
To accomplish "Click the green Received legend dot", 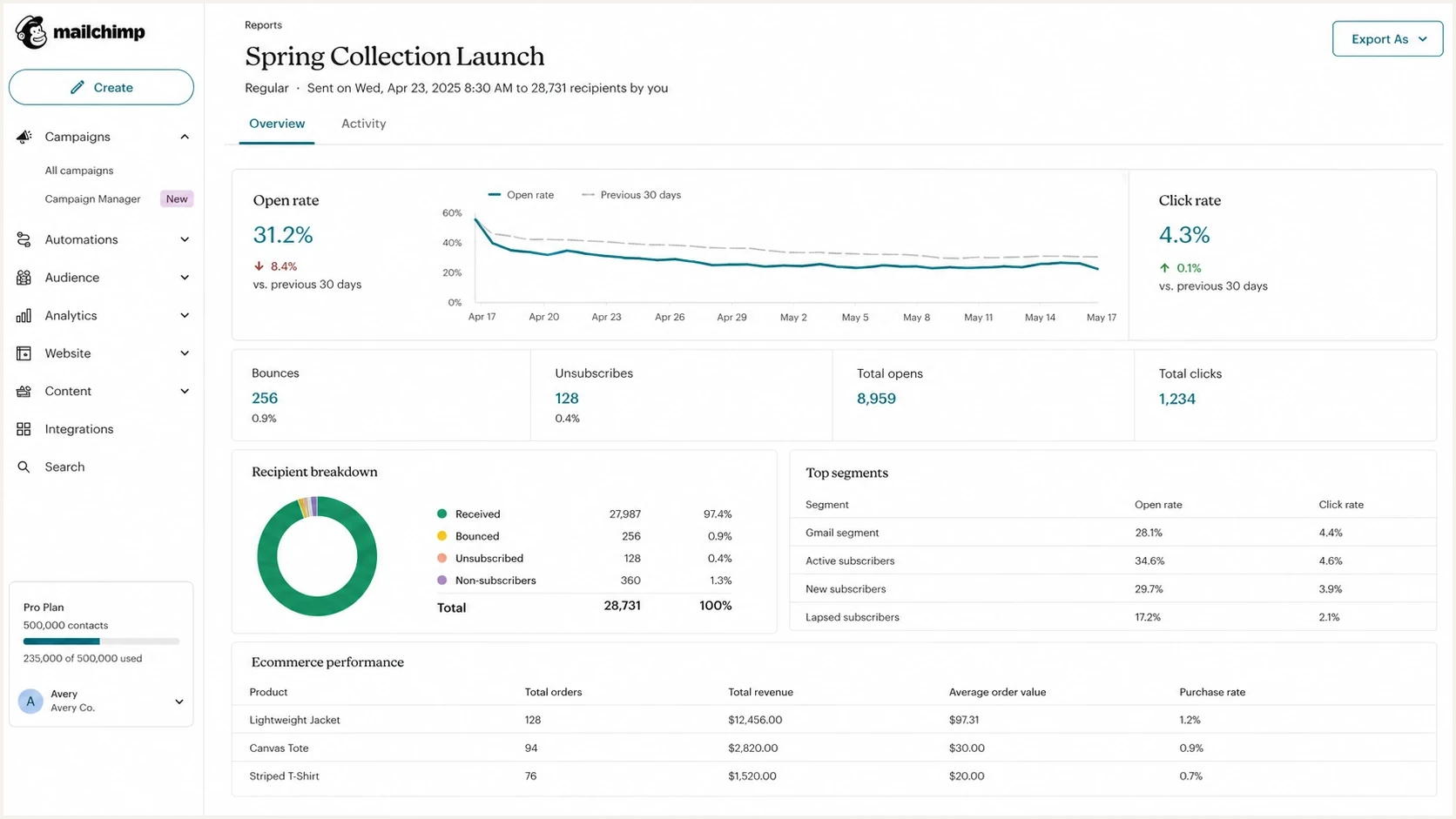I will coord(442,514).
